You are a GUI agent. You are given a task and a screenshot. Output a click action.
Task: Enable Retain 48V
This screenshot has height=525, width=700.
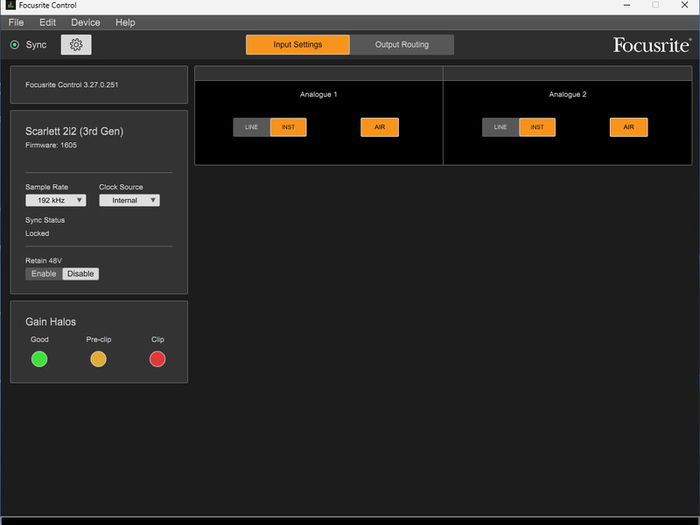pos(44,274)
